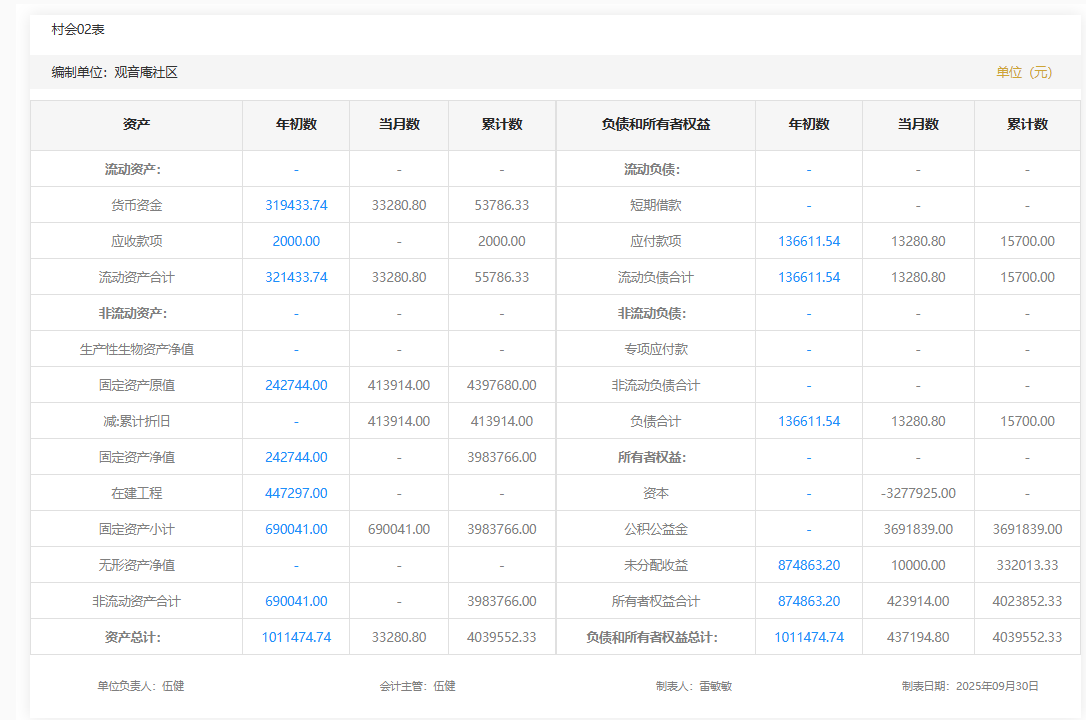Click 公积公益金 当月数 cell 3691839.00
Viewport: 1086px width, 720px height.
click(918, 529)
